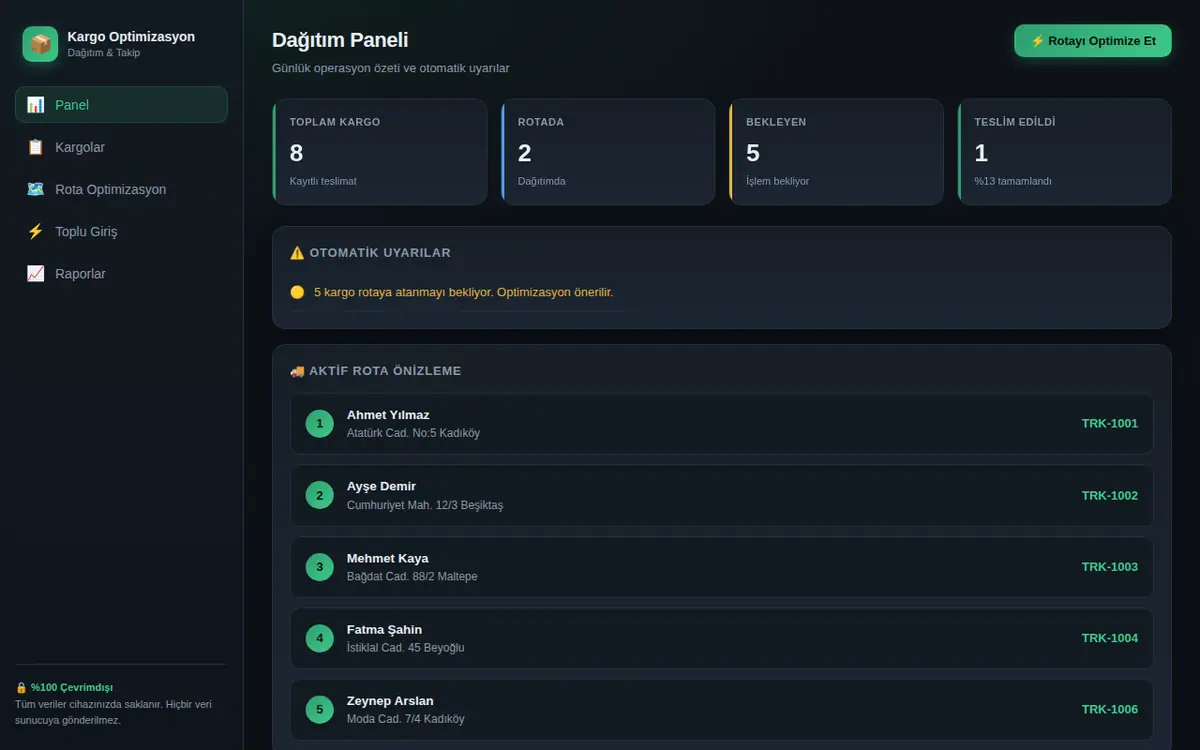Select the Ayşe Demir recipient name
Image resolution: width=1200 pixels, height=750 pixels.
point(381,487)
